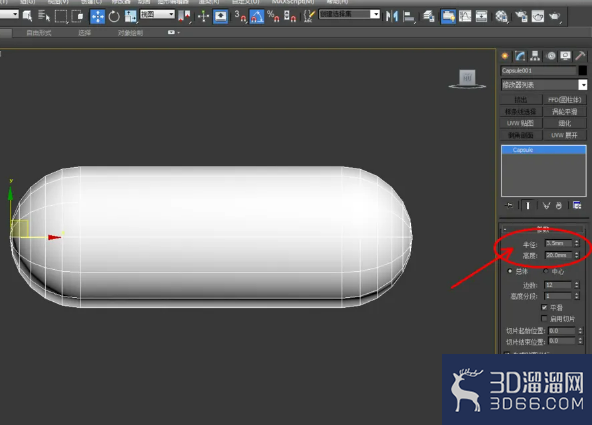Click the Mirror tool icon

[x=392, y=16]
